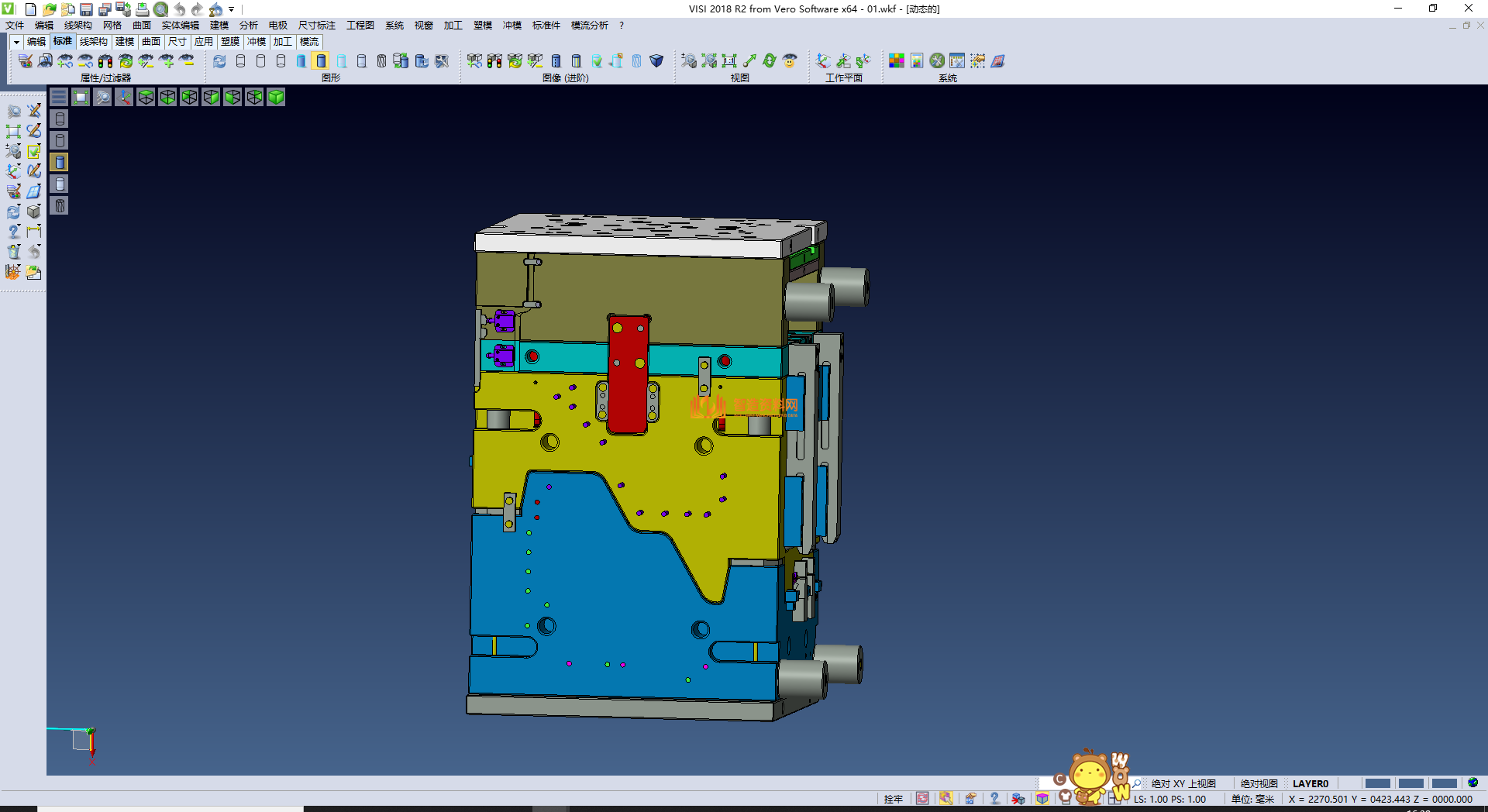Click the first blue color swatch in status bar
The width and height of the screenshot is (1488, 812).
click(x=1377, y=783)
